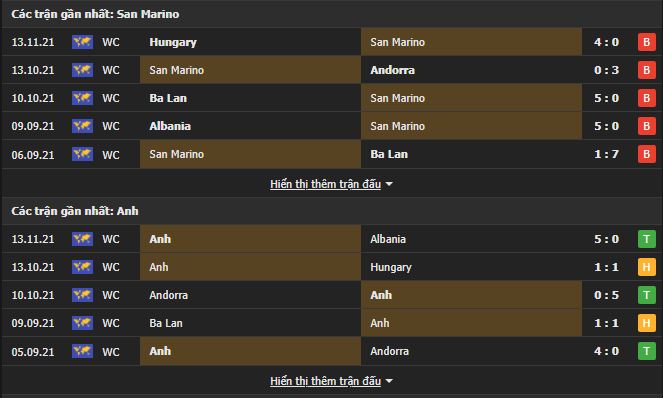The image size is (663, 398).
Task: Click the red B badge for Hungary vs San Marino
Action: 647,42
